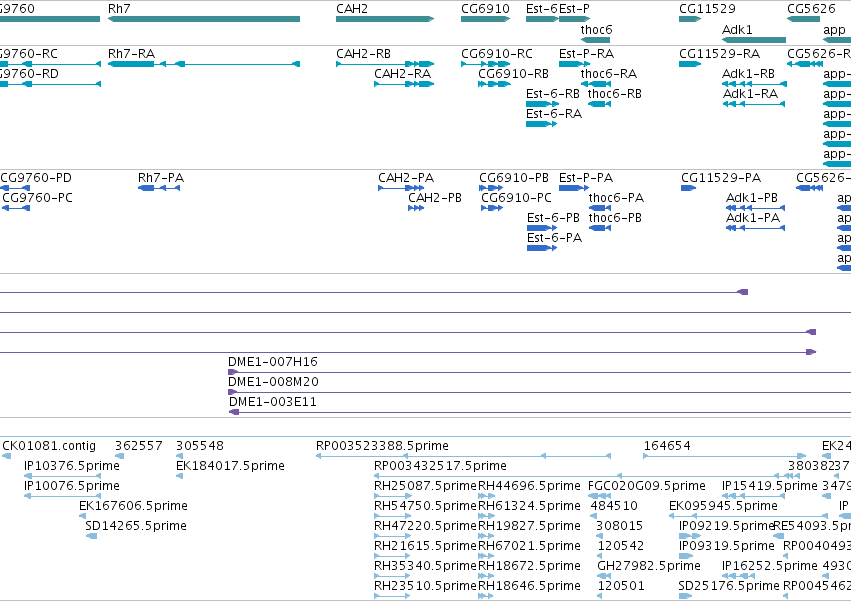Select the CK01081.contig label
Viewport: 851px width, 601px height.
pos(49,446)
